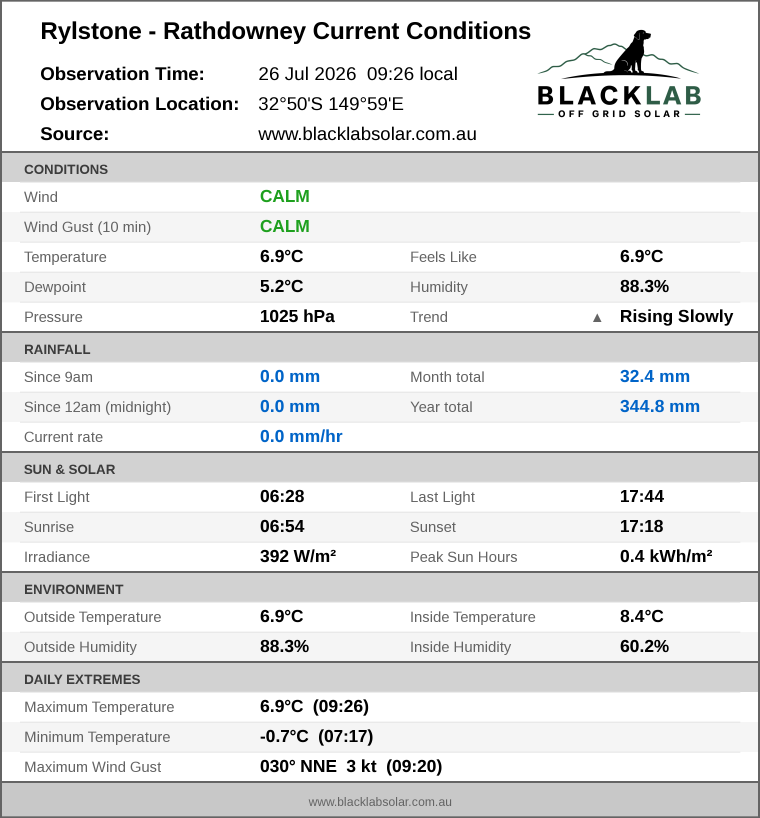Click the Current rate value 0.0 mm/hr
Screen dimensions: 760x818
301,437
